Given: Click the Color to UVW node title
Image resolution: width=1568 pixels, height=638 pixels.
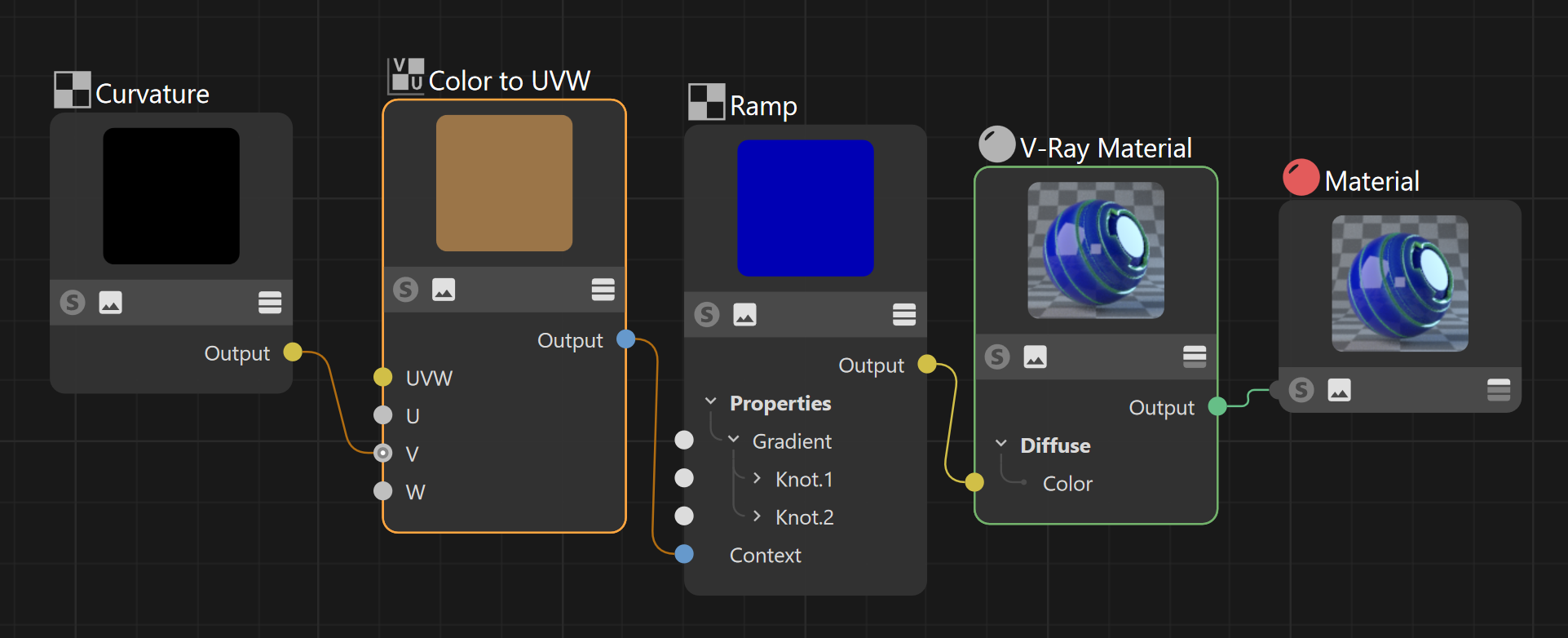Looking at the screenshot, I should (x=509, y=81).
